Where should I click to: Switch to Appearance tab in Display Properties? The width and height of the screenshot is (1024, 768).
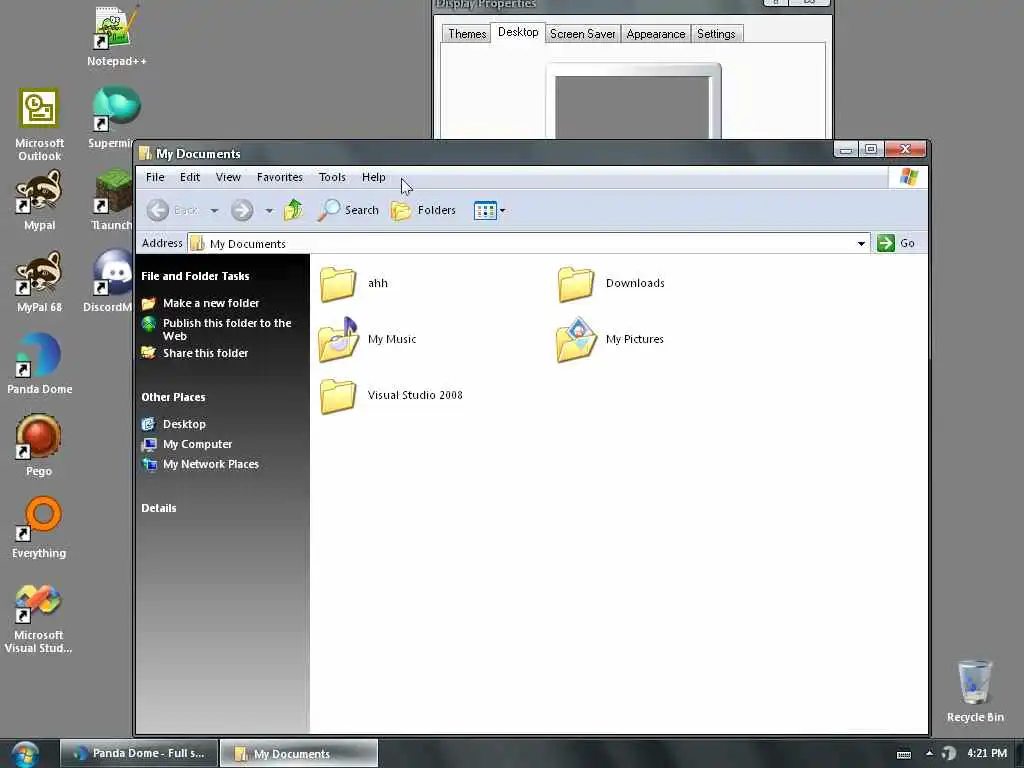(x=656, y=34)
